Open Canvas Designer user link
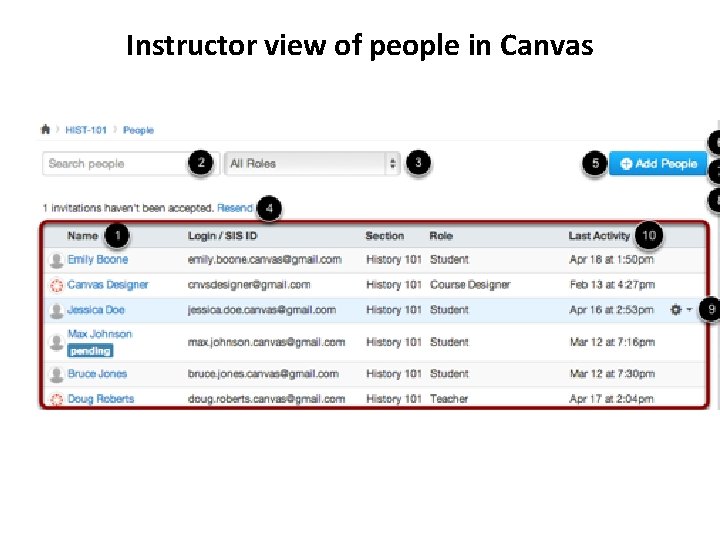This screenshot has width=720, height=540. [x=108, y=285]
